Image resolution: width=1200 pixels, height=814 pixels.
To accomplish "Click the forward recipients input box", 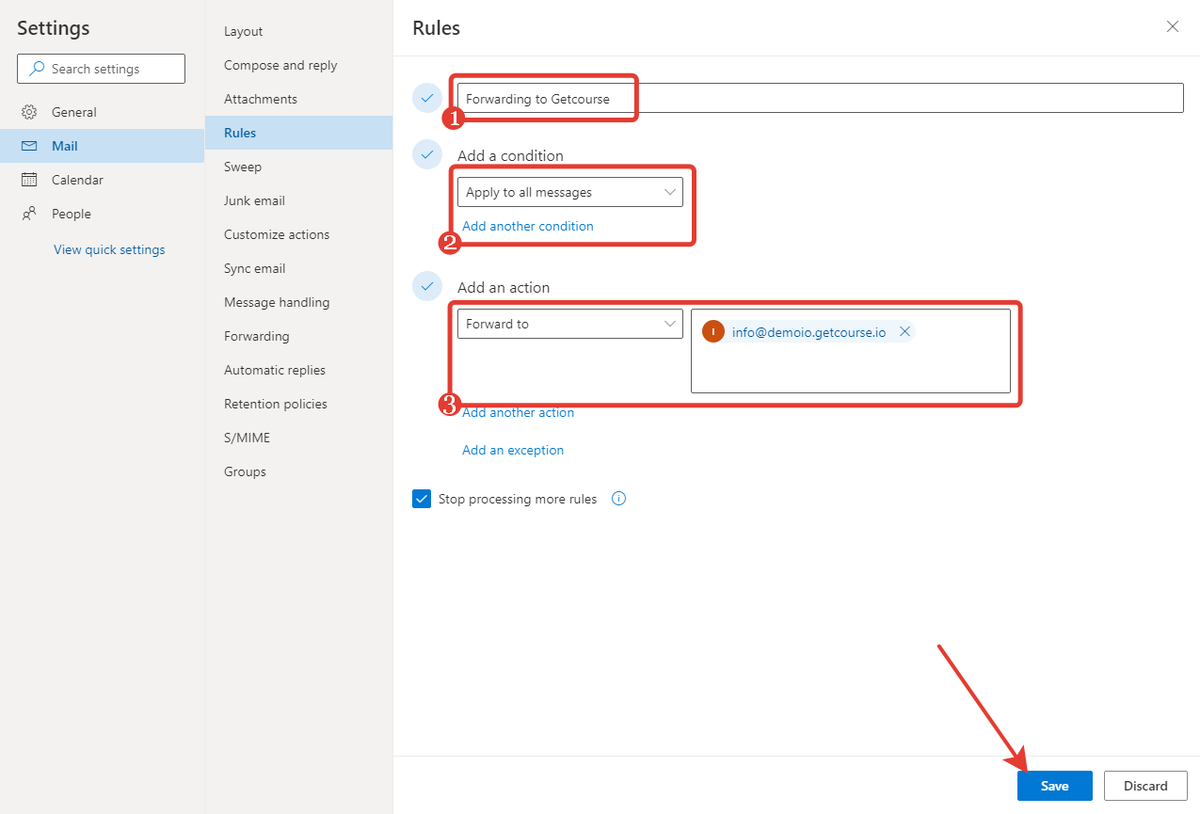I will (850, 350).
